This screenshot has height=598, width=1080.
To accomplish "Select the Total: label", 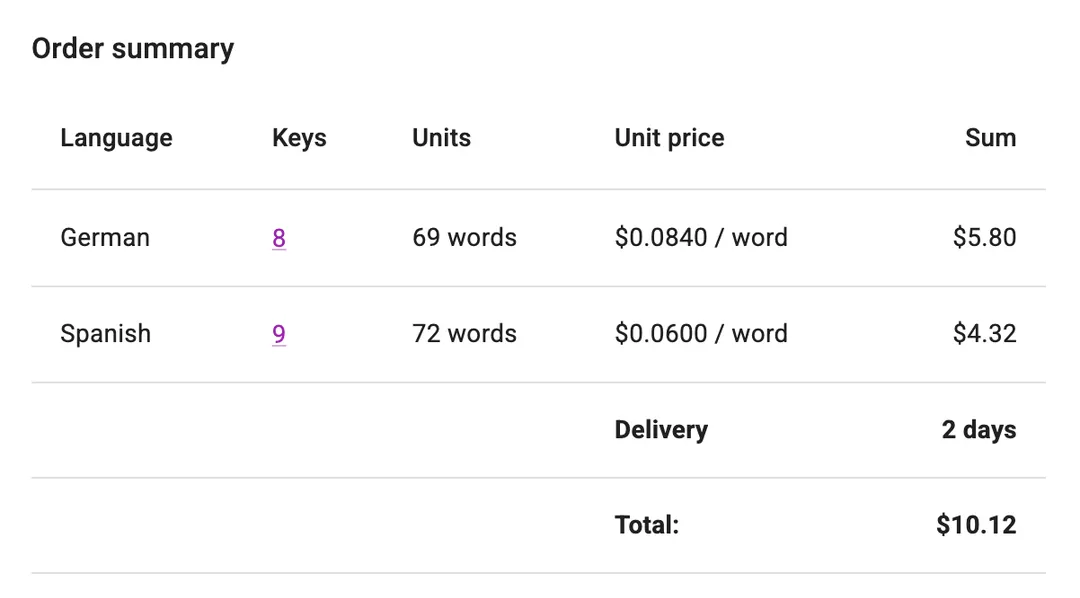I will [646, 525].
